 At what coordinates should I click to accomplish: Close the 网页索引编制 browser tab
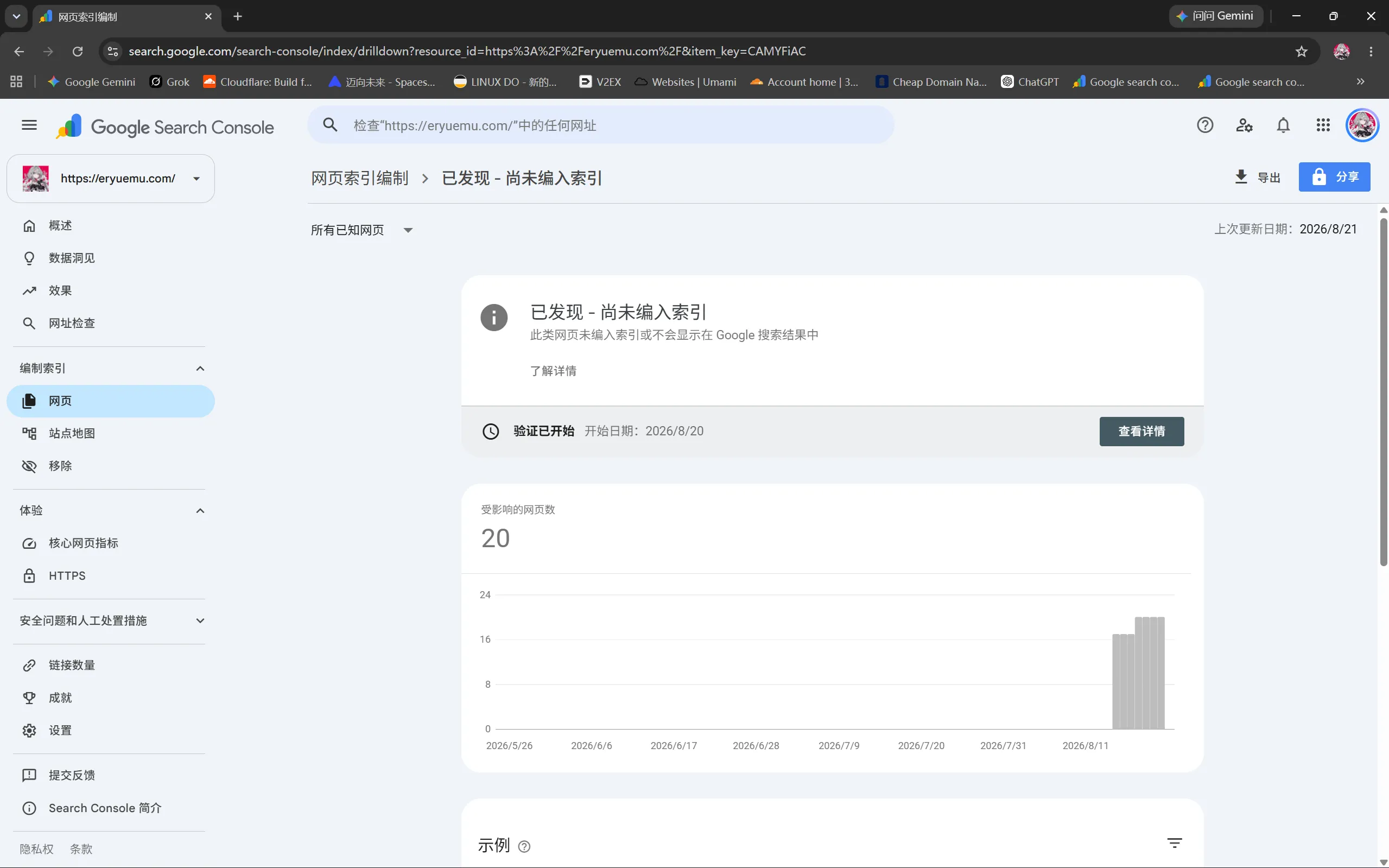click(x=208, y=17)
